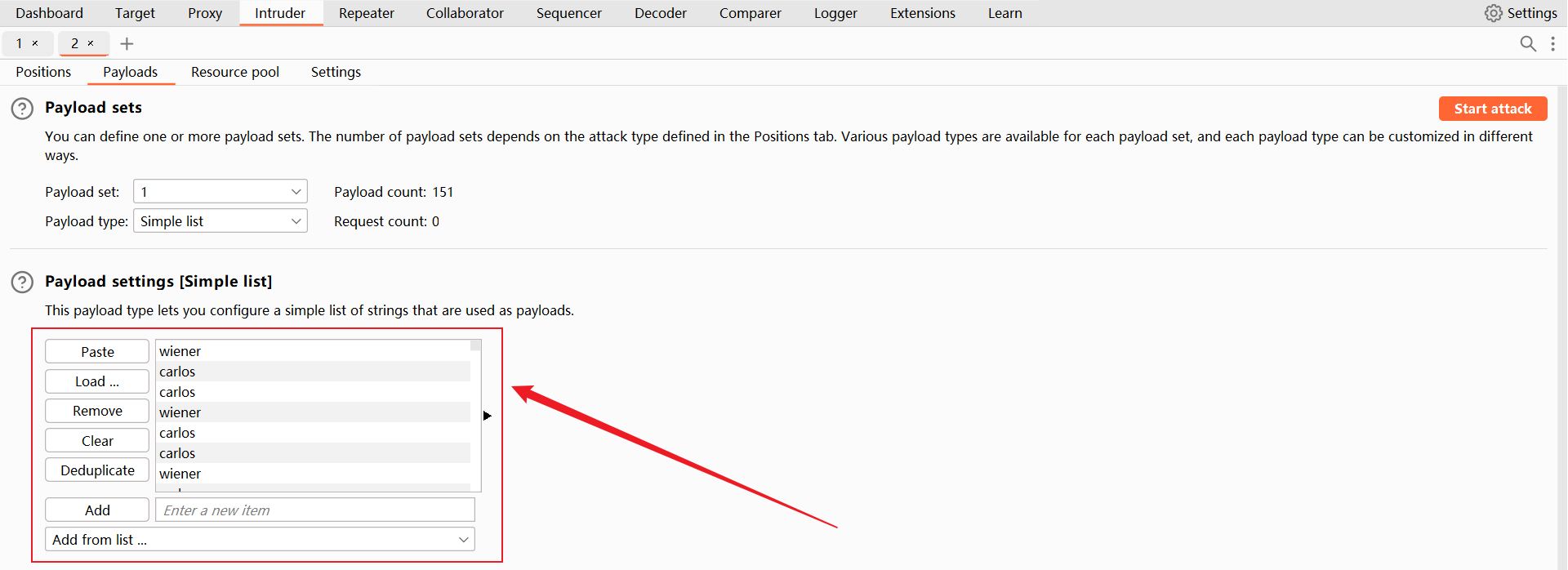1568x570 pixels.
Task: Click the Deduplicate button
Action: [x=97, y=470]
